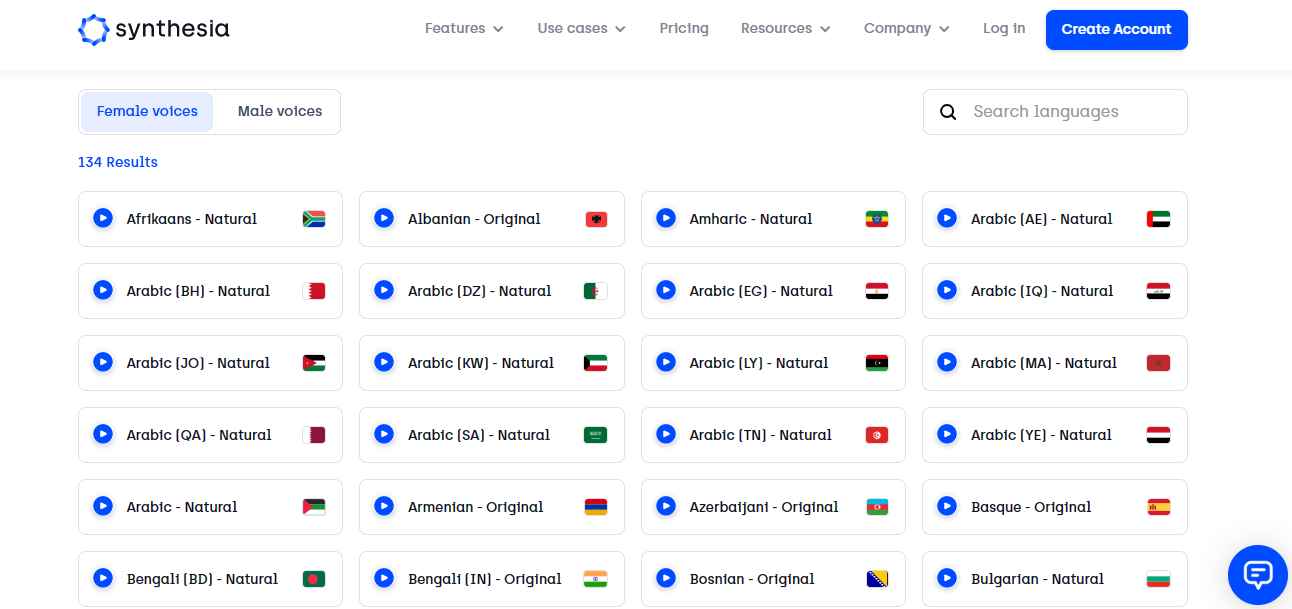Click the search magnifier icon

948,112
